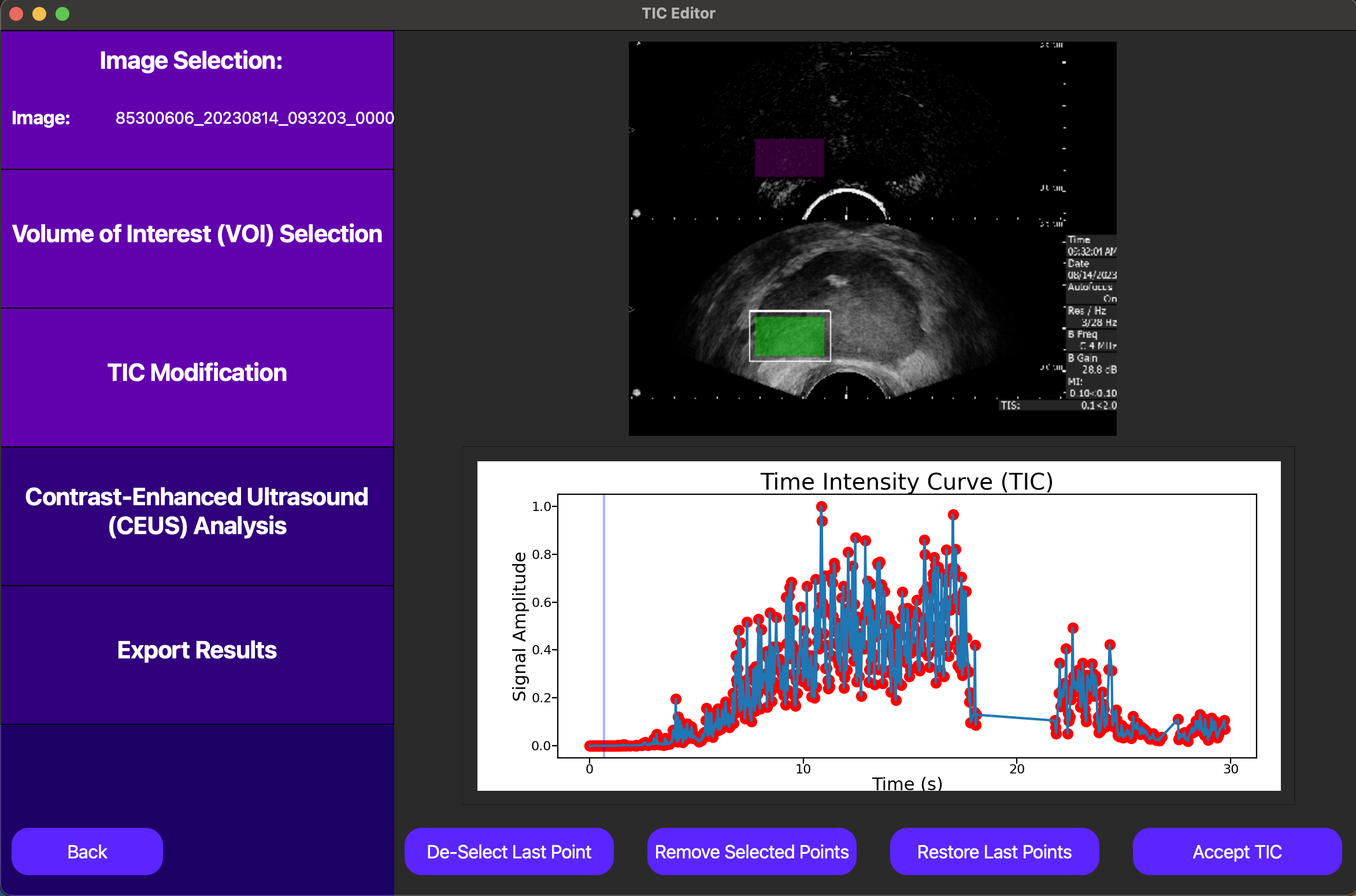The image size is (1356, 896).
Task: Click the vertical blue time marker line on TIC
Action: point(604,625)
